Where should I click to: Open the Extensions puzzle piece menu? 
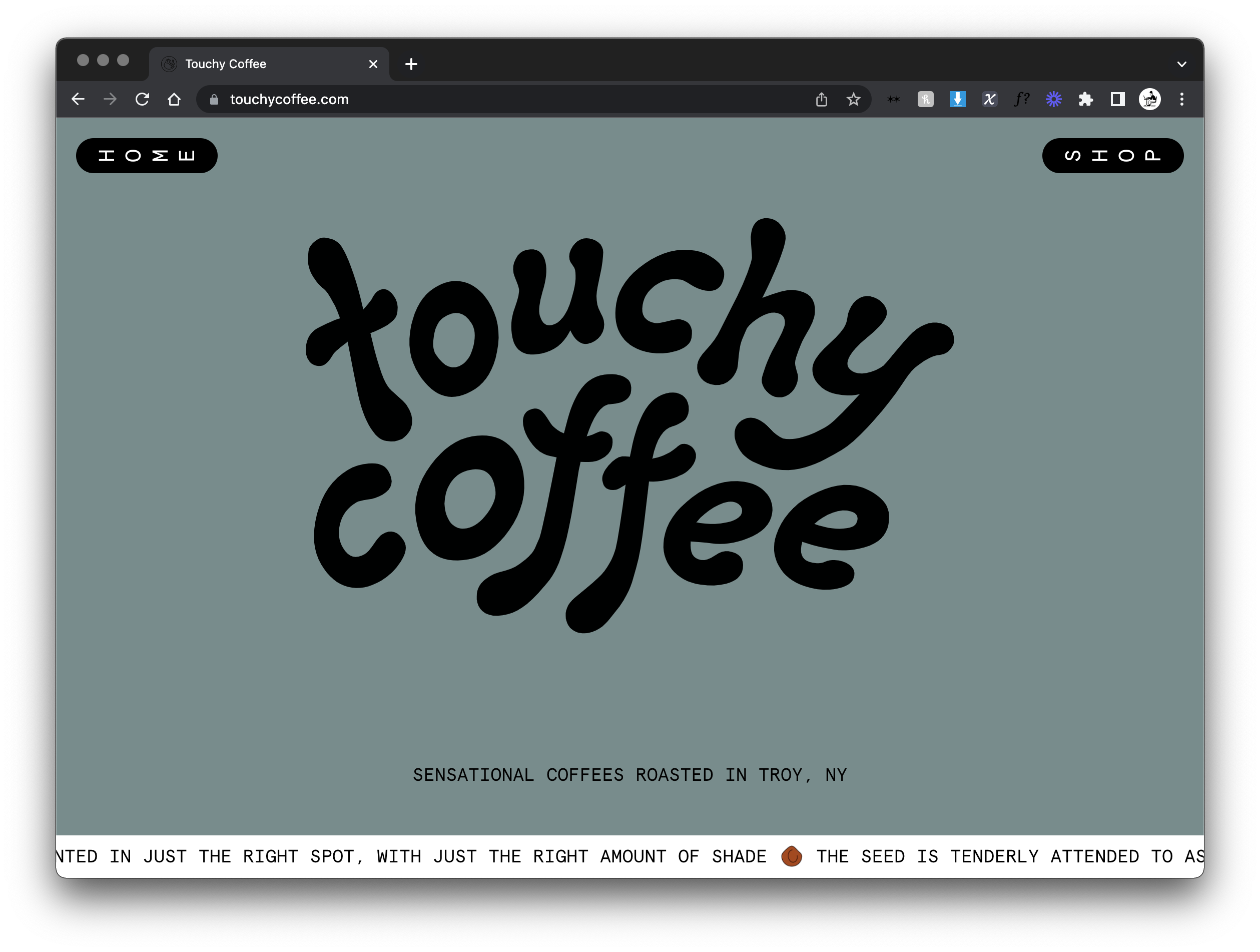point(1086,100)
